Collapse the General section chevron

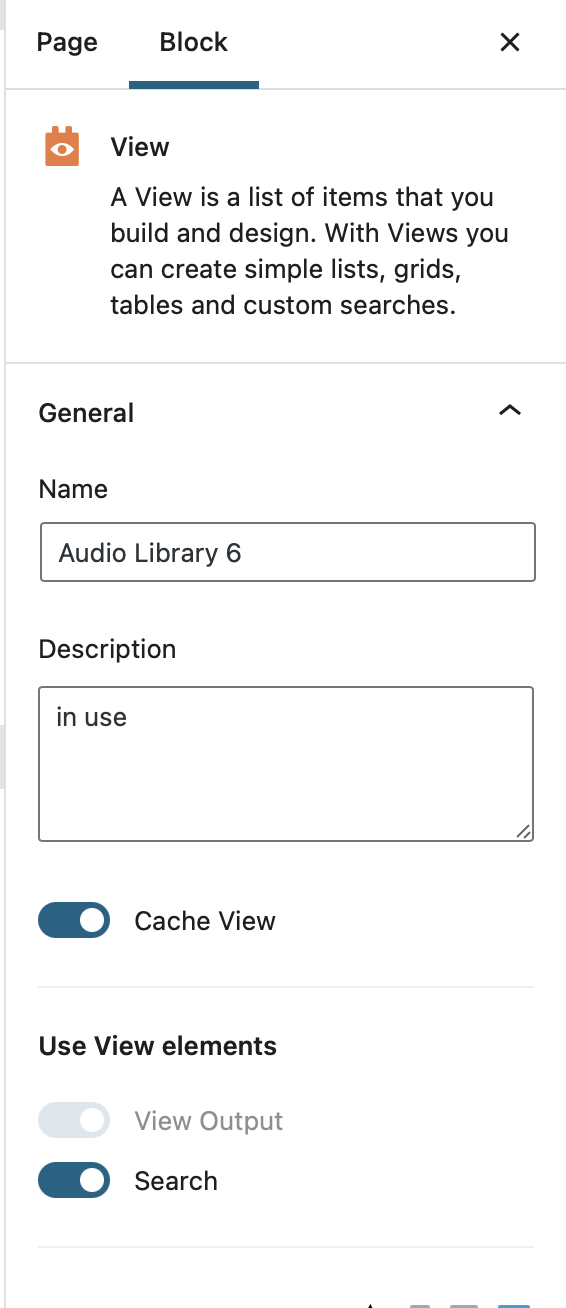coord(510,412)
